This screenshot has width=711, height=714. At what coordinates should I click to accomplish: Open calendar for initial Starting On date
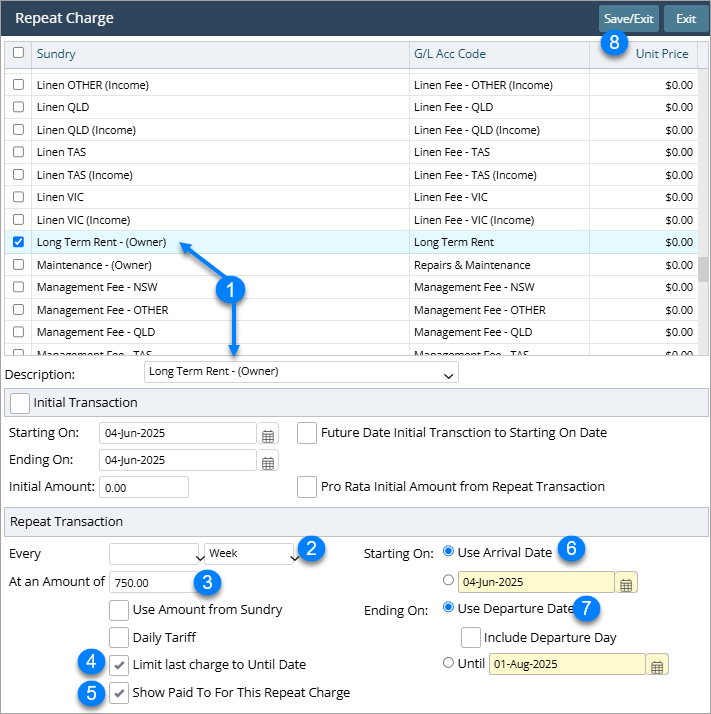tap(268, 434)
